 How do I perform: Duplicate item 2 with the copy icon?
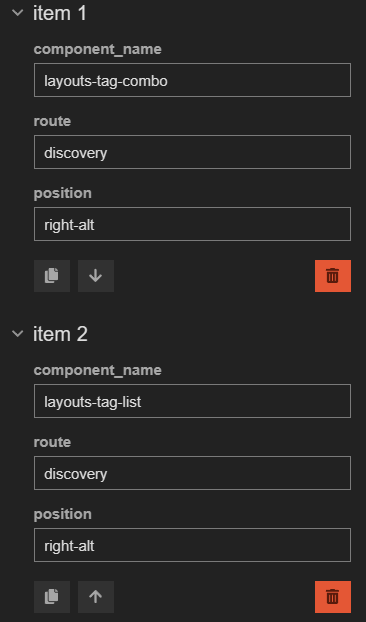point(52,597)
